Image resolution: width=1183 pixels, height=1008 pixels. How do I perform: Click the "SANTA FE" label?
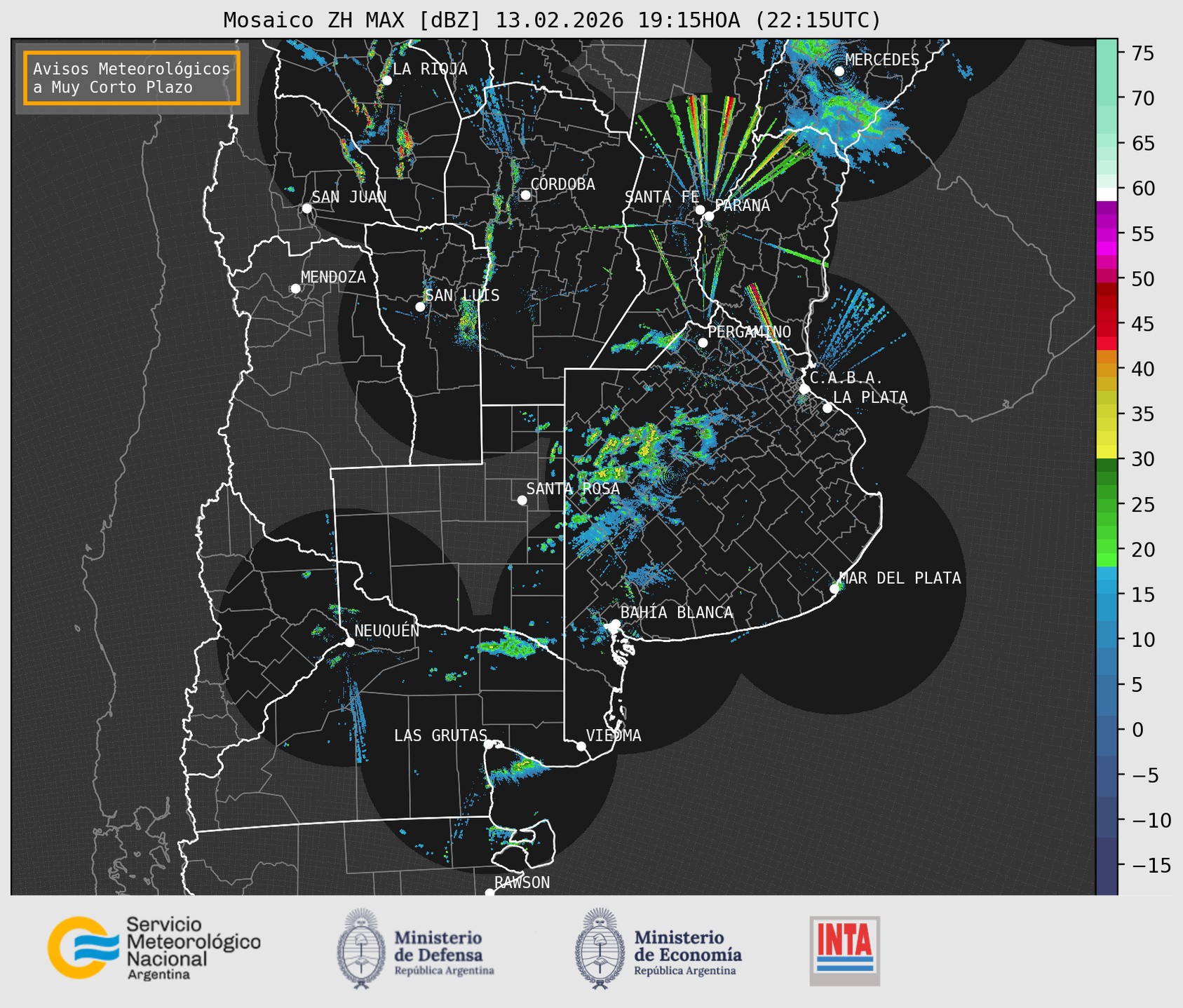(x=662, y=197)
